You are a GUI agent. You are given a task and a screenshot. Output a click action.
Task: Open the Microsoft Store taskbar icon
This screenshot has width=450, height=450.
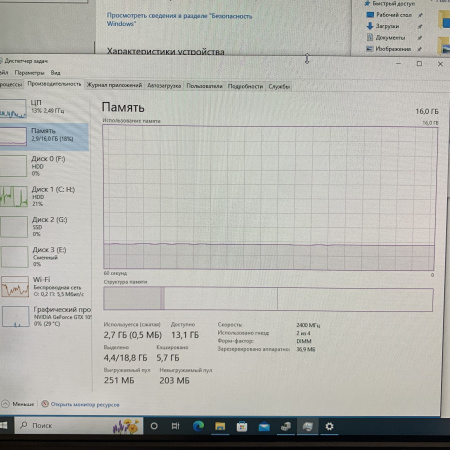[242, 426]
